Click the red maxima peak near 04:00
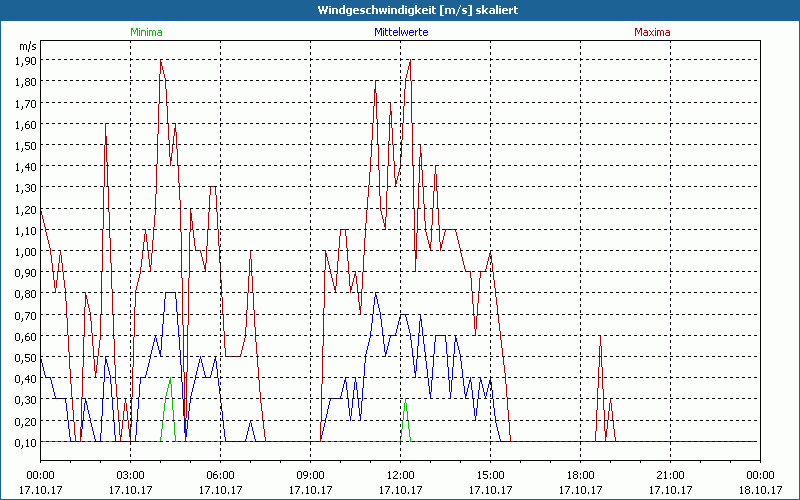The height and width of the screenshot is (500, 800). [161, 62]
